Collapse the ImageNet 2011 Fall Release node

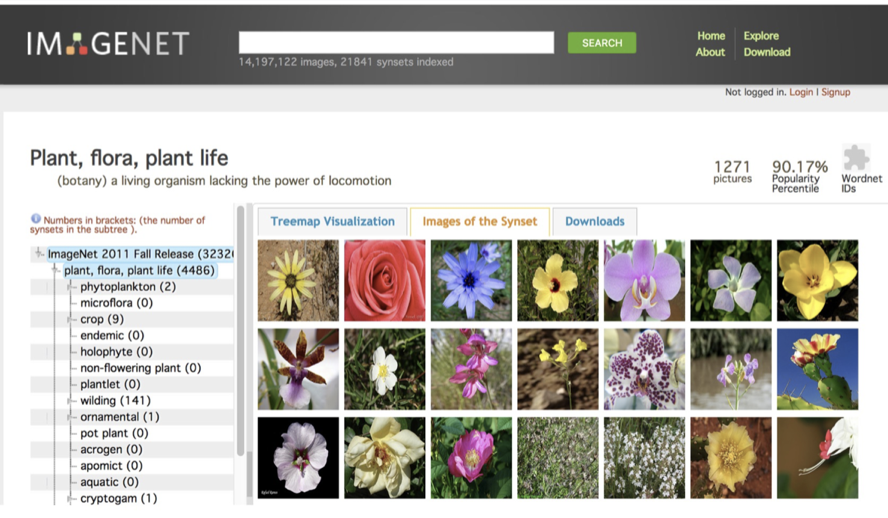[39, 254]
